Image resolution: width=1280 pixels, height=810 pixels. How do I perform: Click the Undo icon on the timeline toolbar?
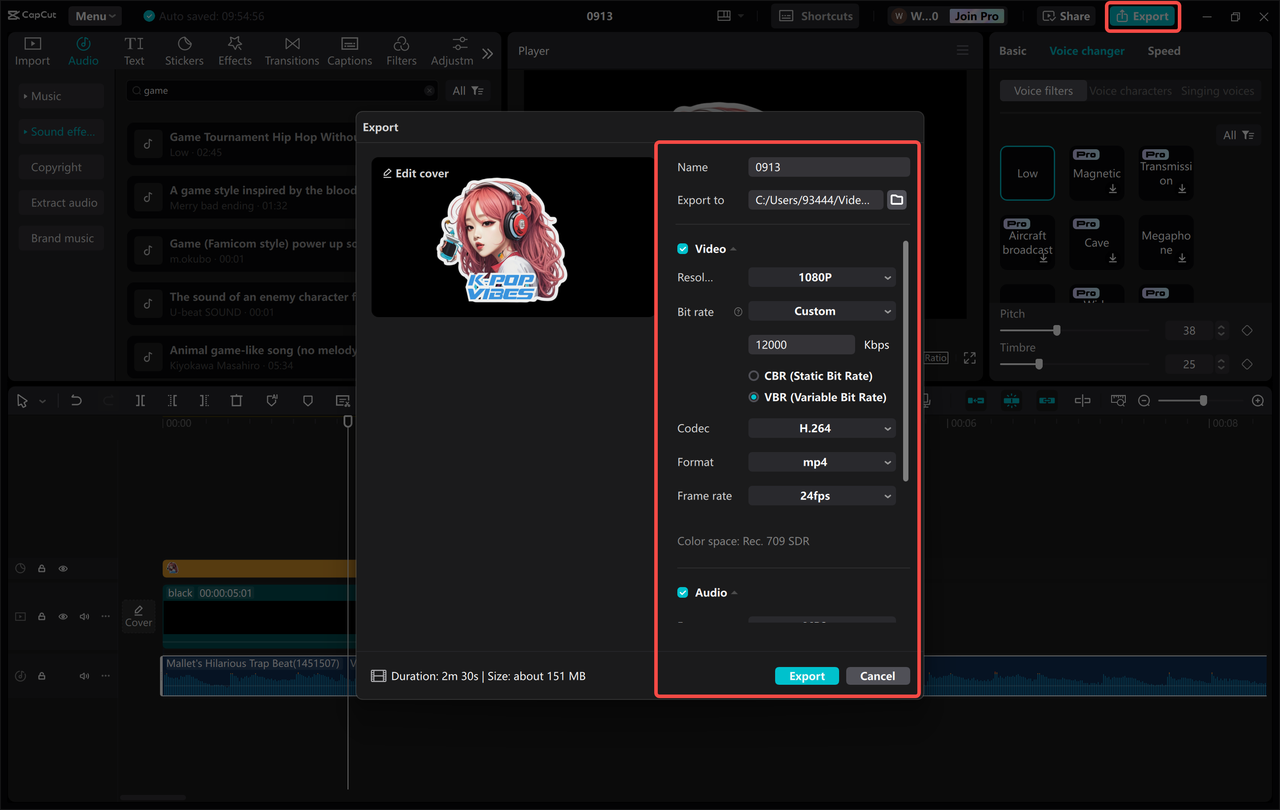click(75, 400)
